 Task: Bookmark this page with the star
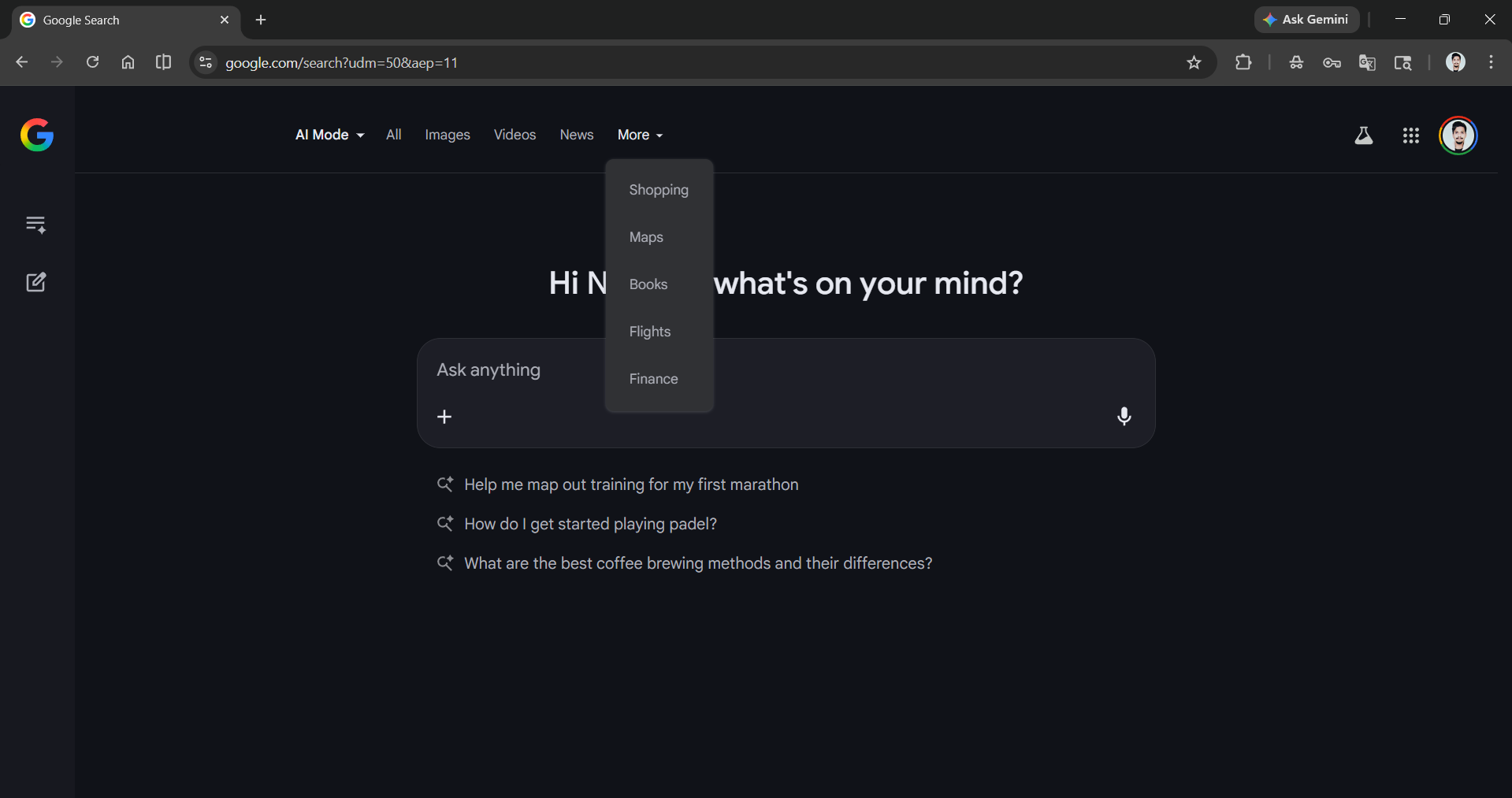click(x=1194, y=62)
